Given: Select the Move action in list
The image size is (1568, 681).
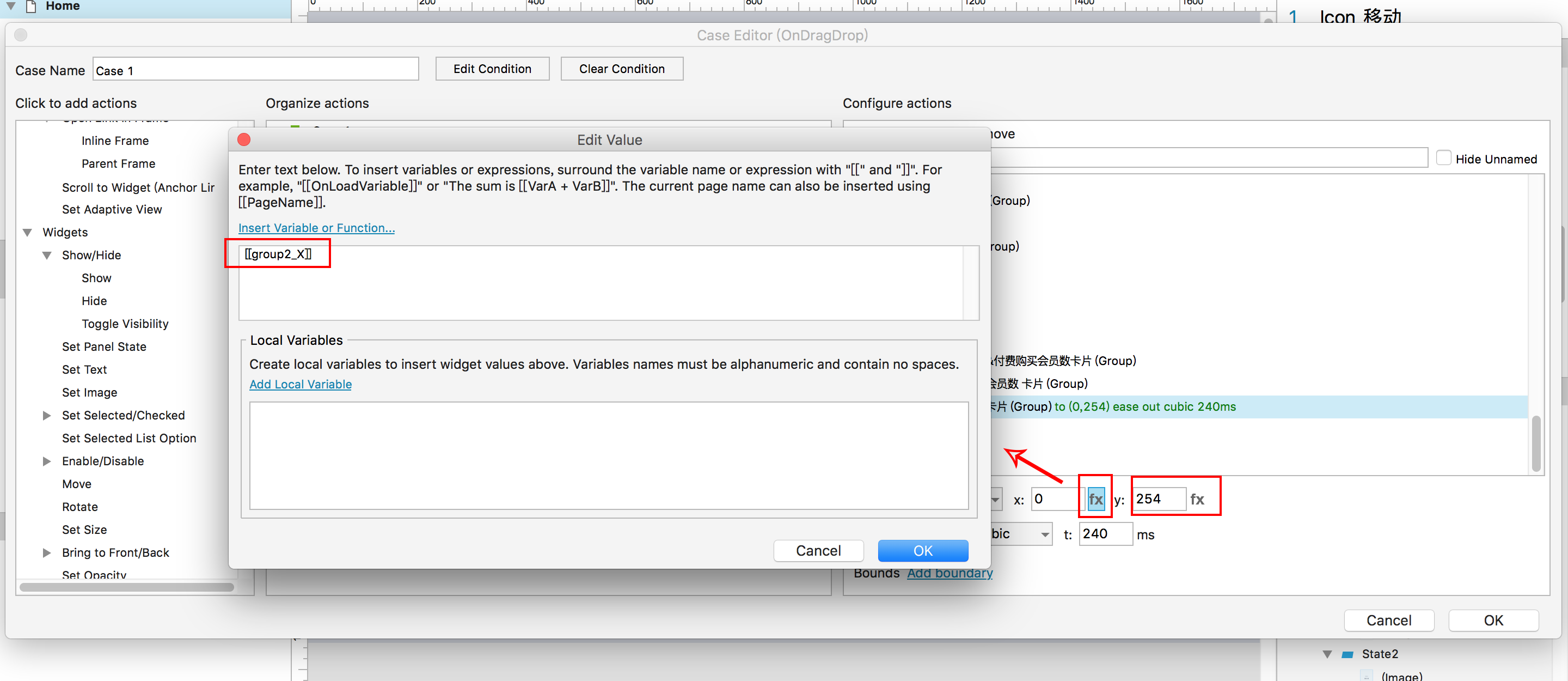Looking at the screenshot, I should tap(77, 484).
